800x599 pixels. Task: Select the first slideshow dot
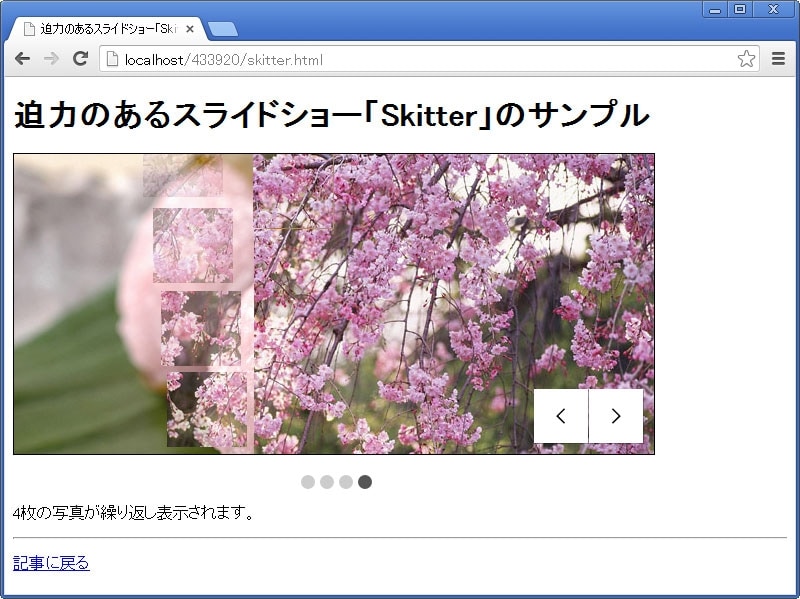tap(308, 482)
